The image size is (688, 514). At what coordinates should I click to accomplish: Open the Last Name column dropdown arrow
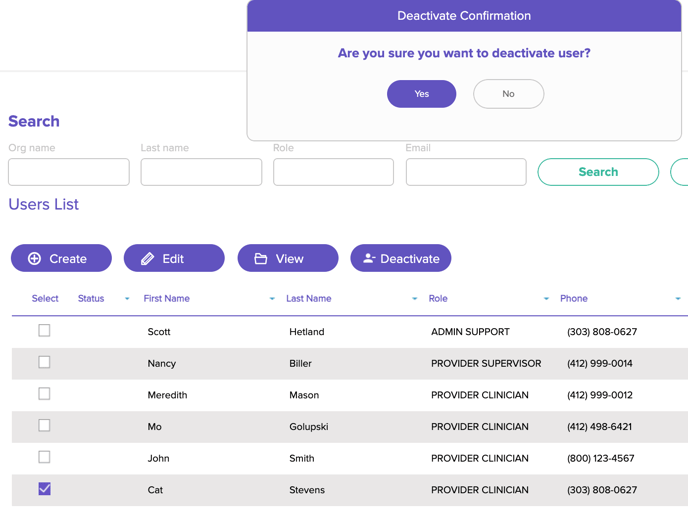pyautogui.click(x=415, y=299)
